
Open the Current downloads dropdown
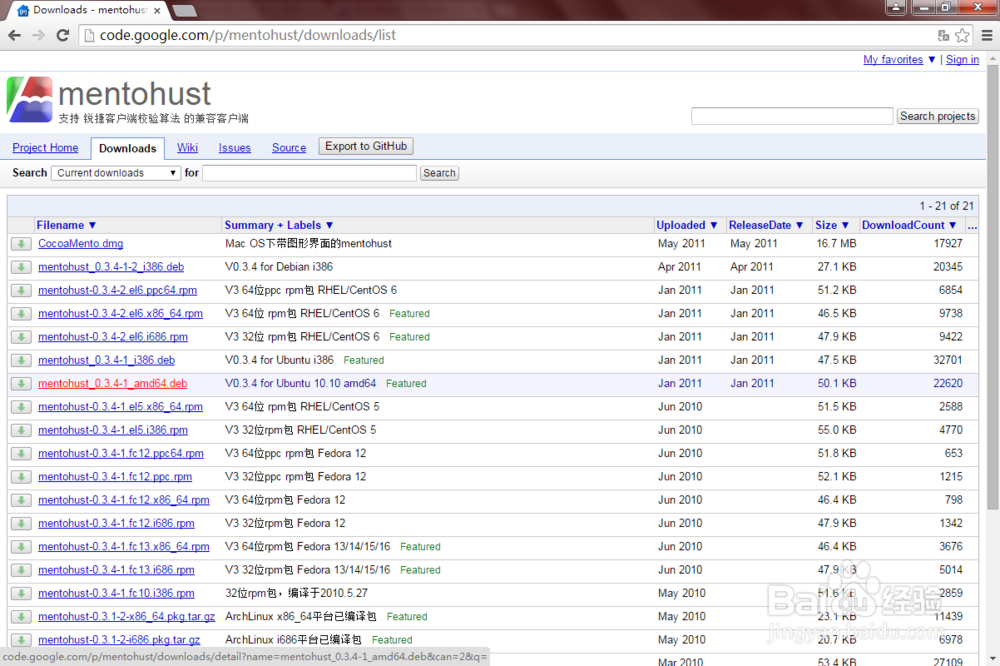point(115,172)
